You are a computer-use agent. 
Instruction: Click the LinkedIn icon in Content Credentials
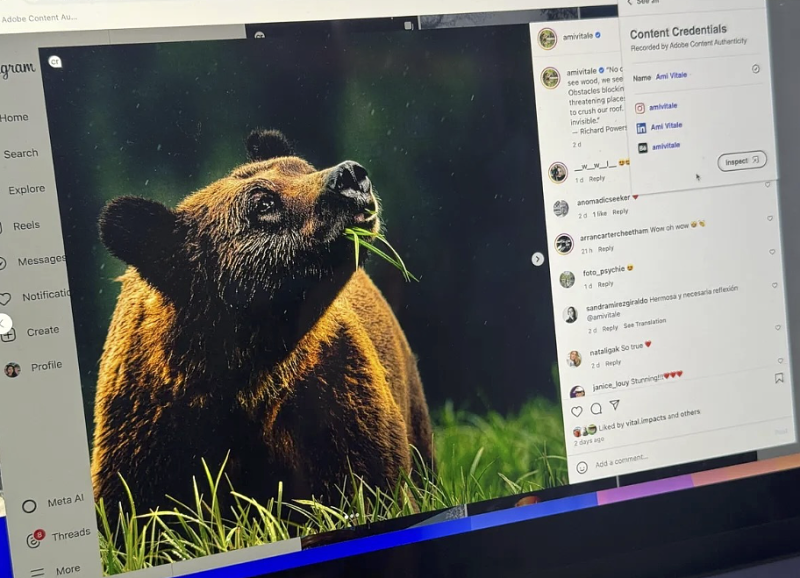[641, 128]
